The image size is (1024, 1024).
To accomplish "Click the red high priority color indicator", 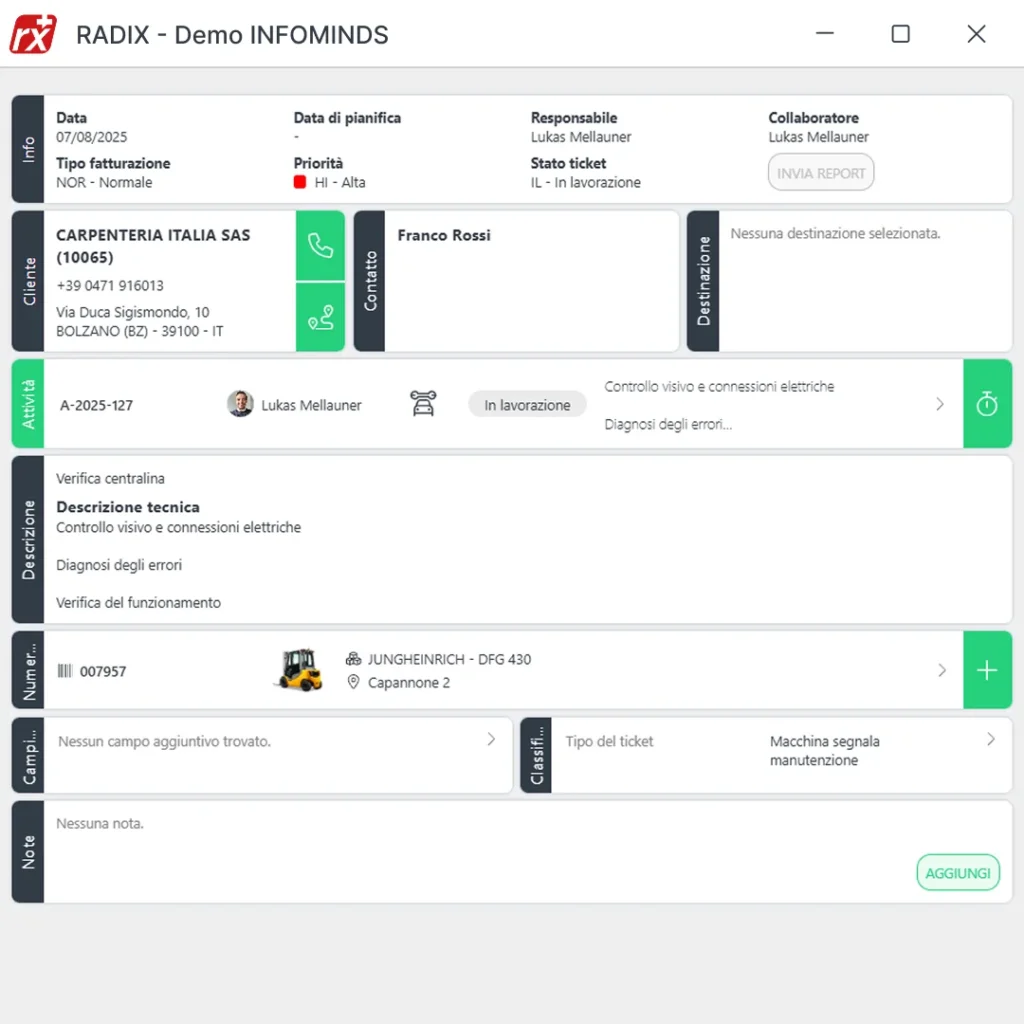I will click(x=300, y=182).
